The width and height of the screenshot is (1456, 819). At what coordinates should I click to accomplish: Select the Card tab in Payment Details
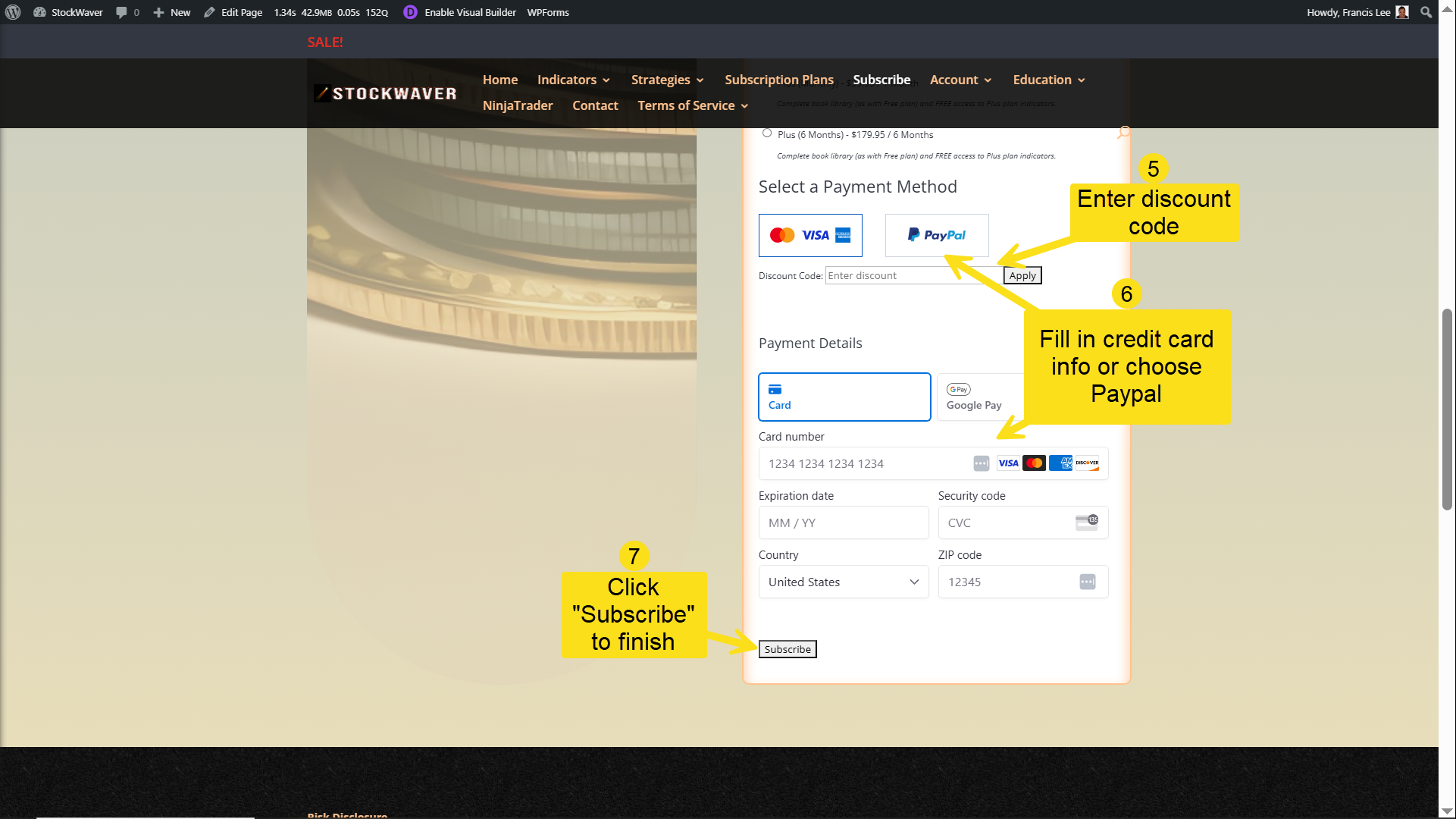(844, 397)
